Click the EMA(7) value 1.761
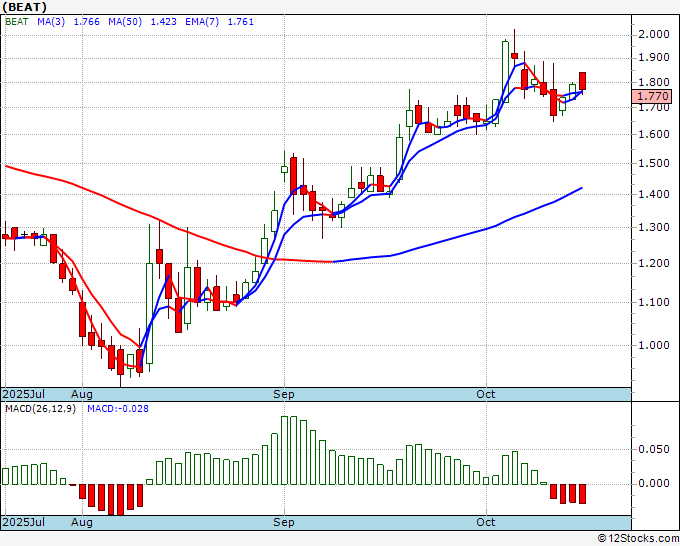The width and height of the screenshot is (680, 546). tap(241, 22)
